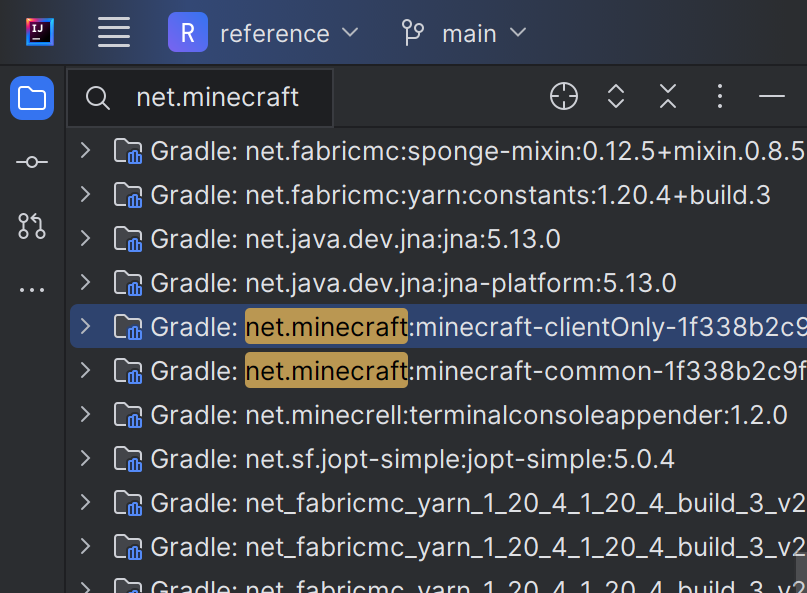
Task: Open the Commit tool window
Action: [x=32, y=162]
